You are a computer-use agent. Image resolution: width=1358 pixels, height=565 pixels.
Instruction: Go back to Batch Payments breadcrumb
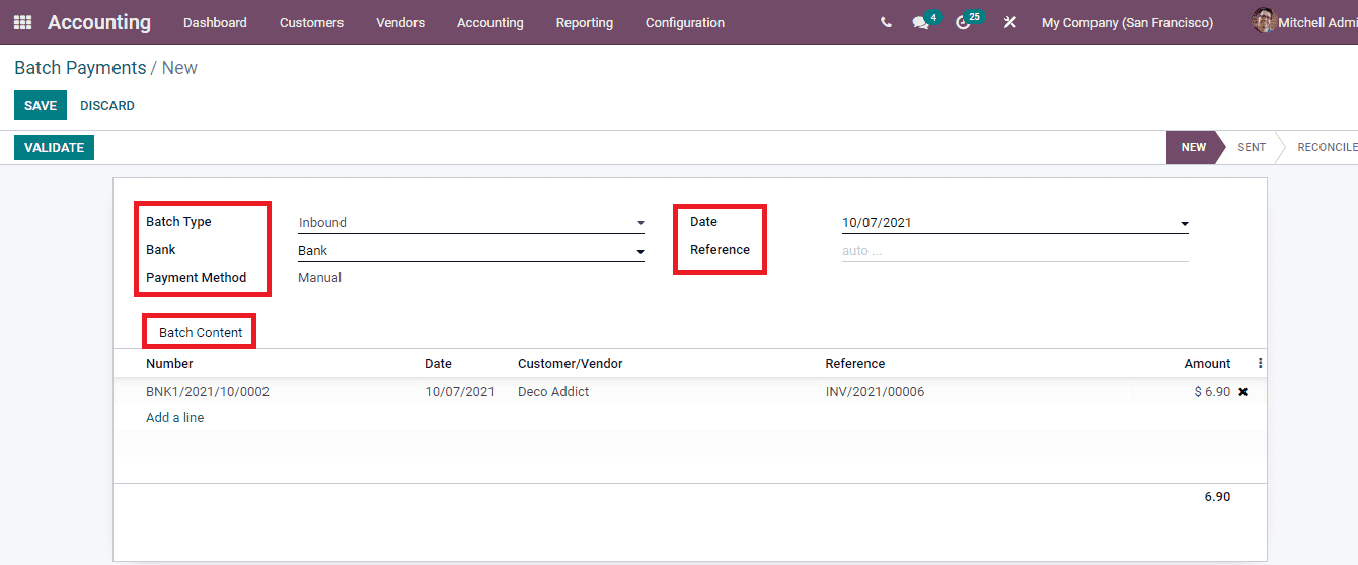coord(80,68)
